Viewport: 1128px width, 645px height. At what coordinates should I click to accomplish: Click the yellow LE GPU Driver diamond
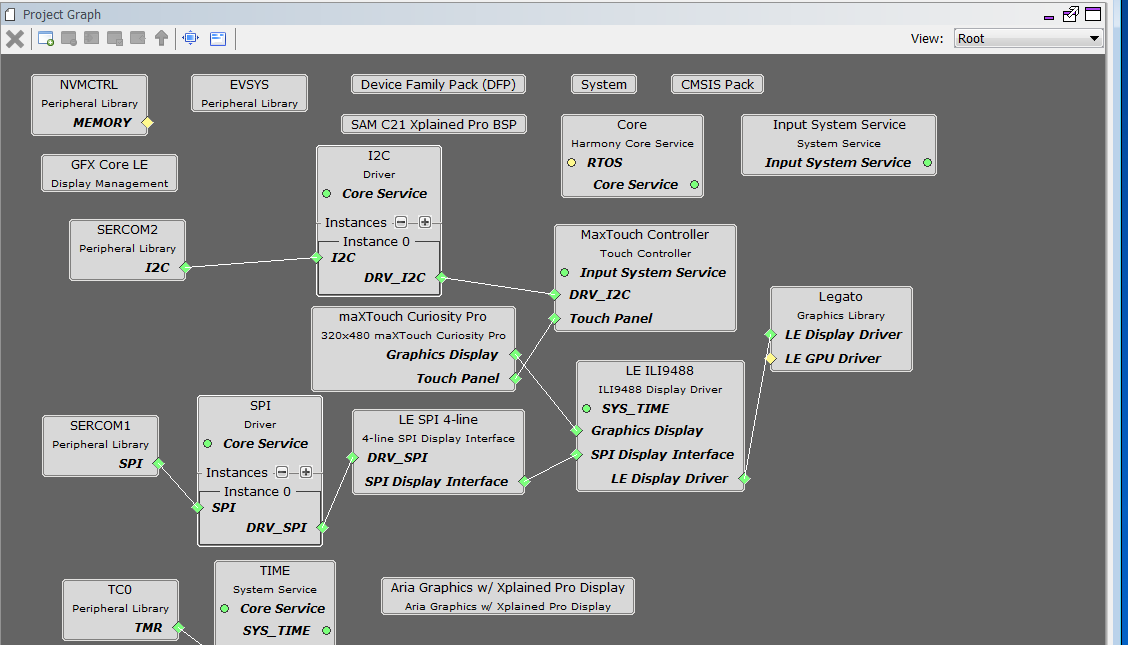(x=770, y=358)
